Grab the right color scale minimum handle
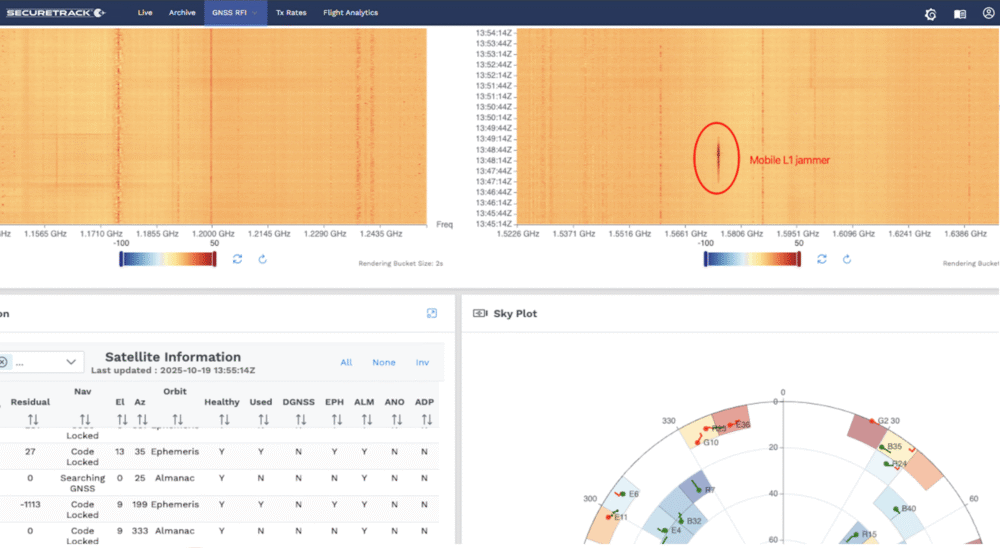 [705, 258]
